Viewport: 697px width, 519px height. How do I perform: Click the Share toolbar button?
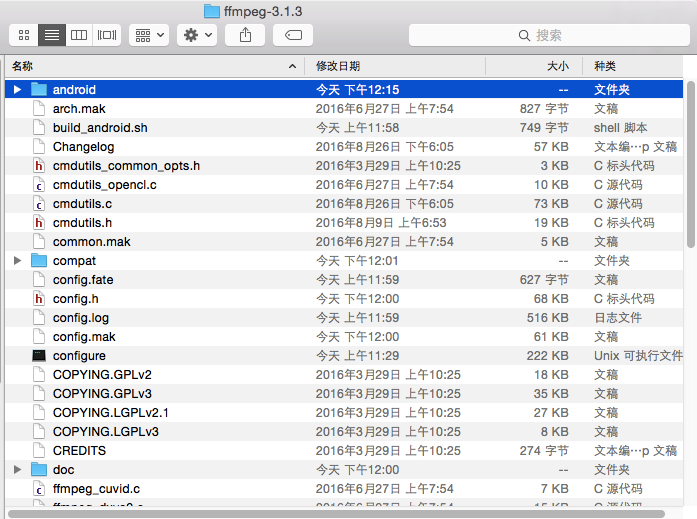click(245, 35)
